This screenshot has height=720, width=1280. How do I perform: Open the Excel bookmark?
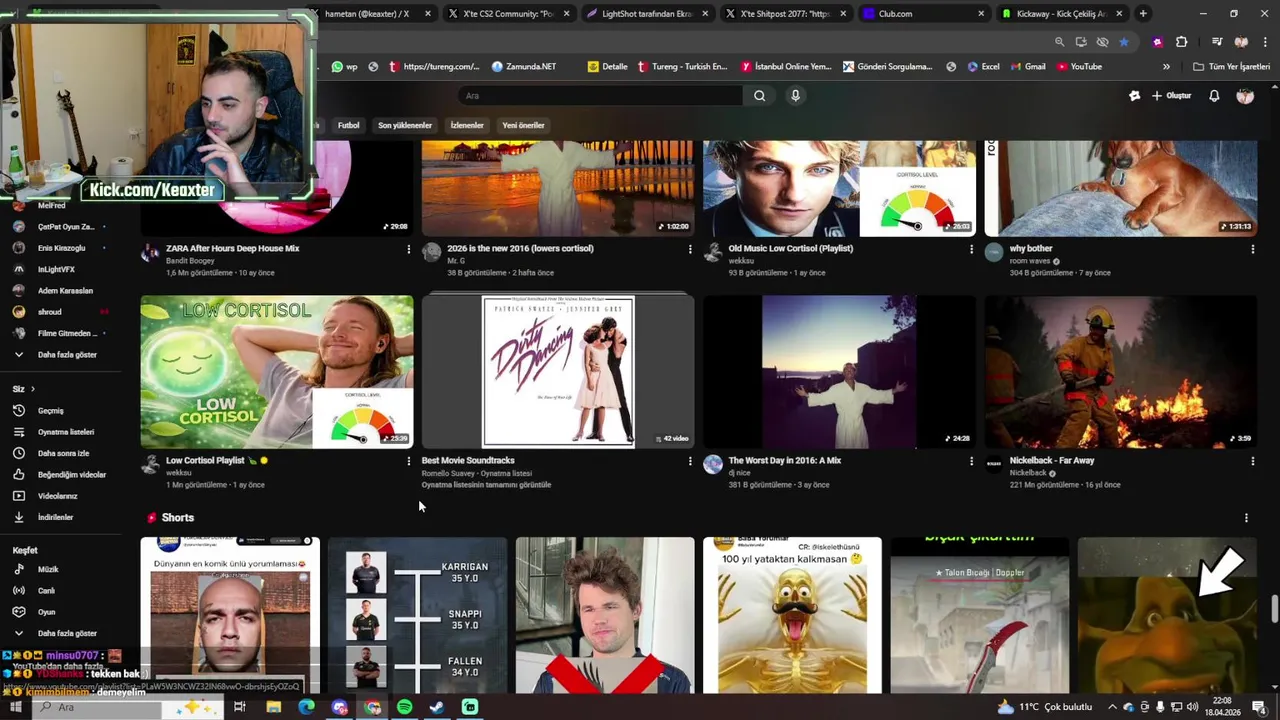(983, 67)
